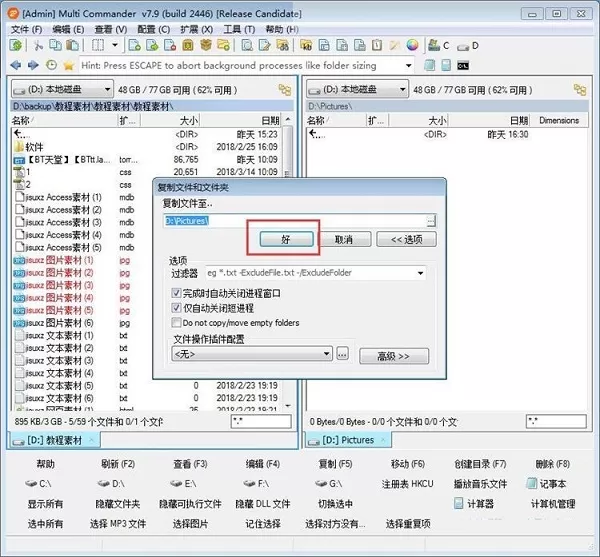The image size is (600, 557).
Task: Click the refresh icon in the toolbar
Action: click(16, 45)
